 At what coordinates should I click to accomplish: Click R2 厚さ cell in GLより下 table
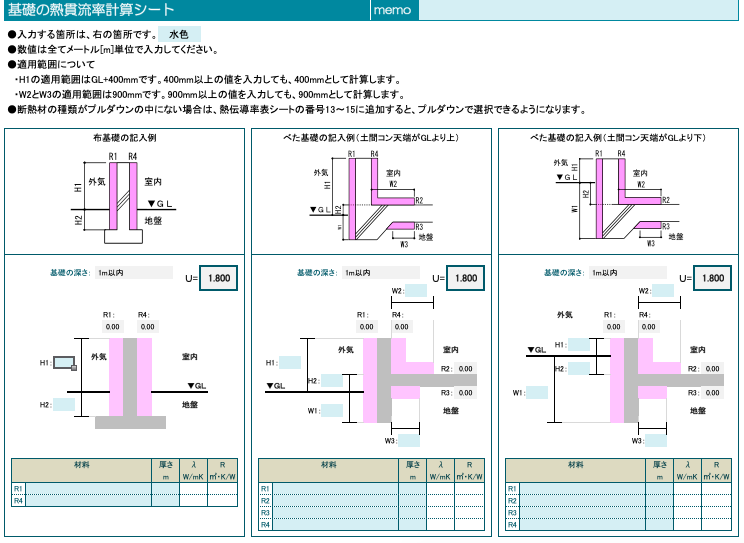point(660,500)
